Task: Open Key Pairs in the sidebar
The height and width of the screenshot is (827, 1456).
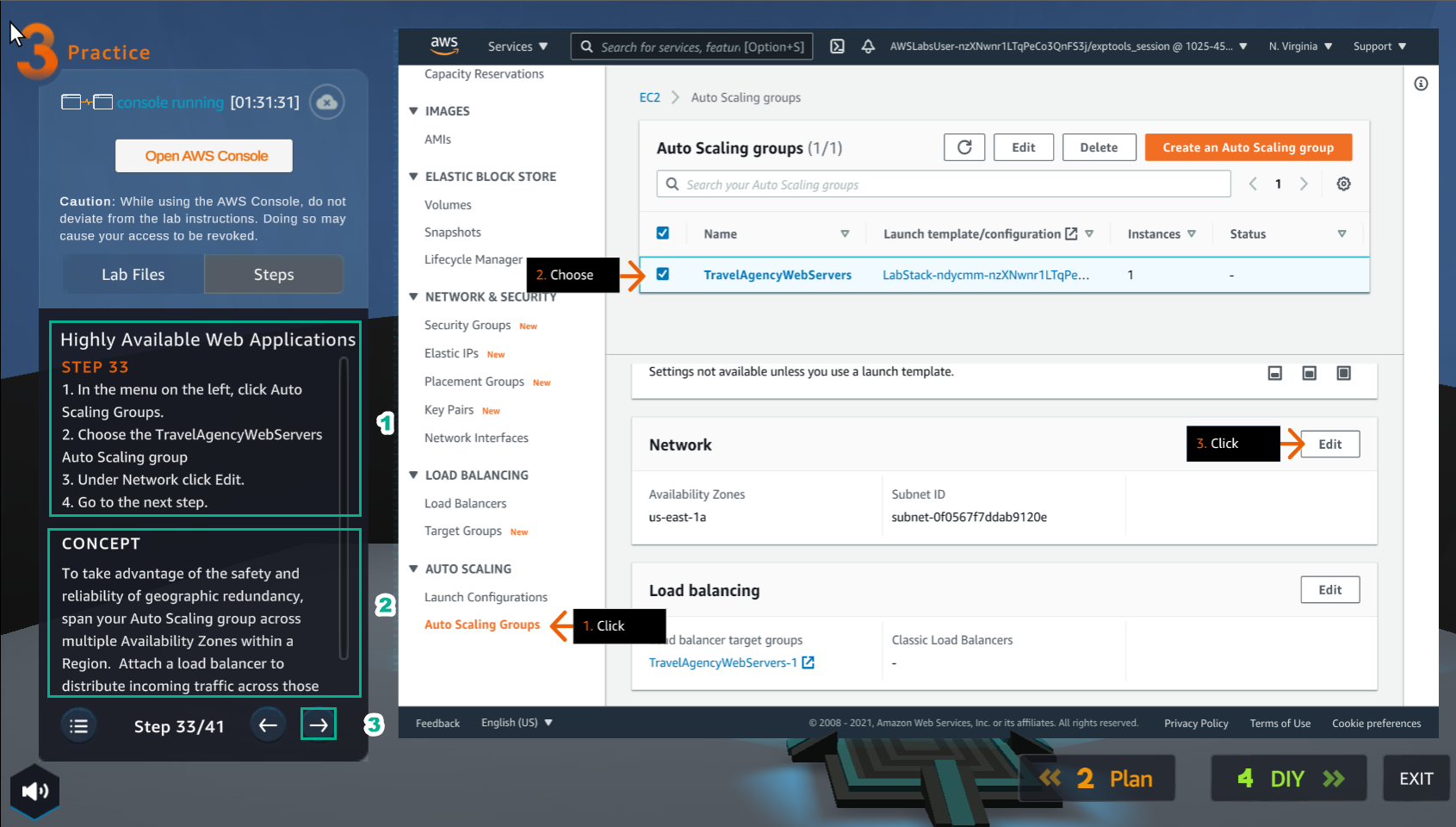Action: (x=449, y=410)
